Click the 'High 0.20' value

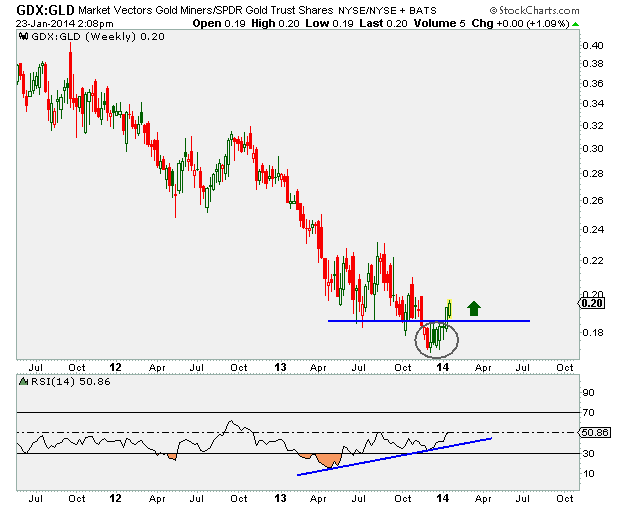275,24
